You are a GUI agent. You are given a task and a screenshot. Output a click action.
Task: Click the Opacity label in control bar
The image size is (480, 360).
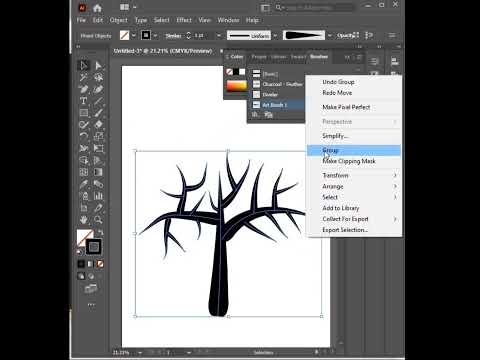point(345,35)
